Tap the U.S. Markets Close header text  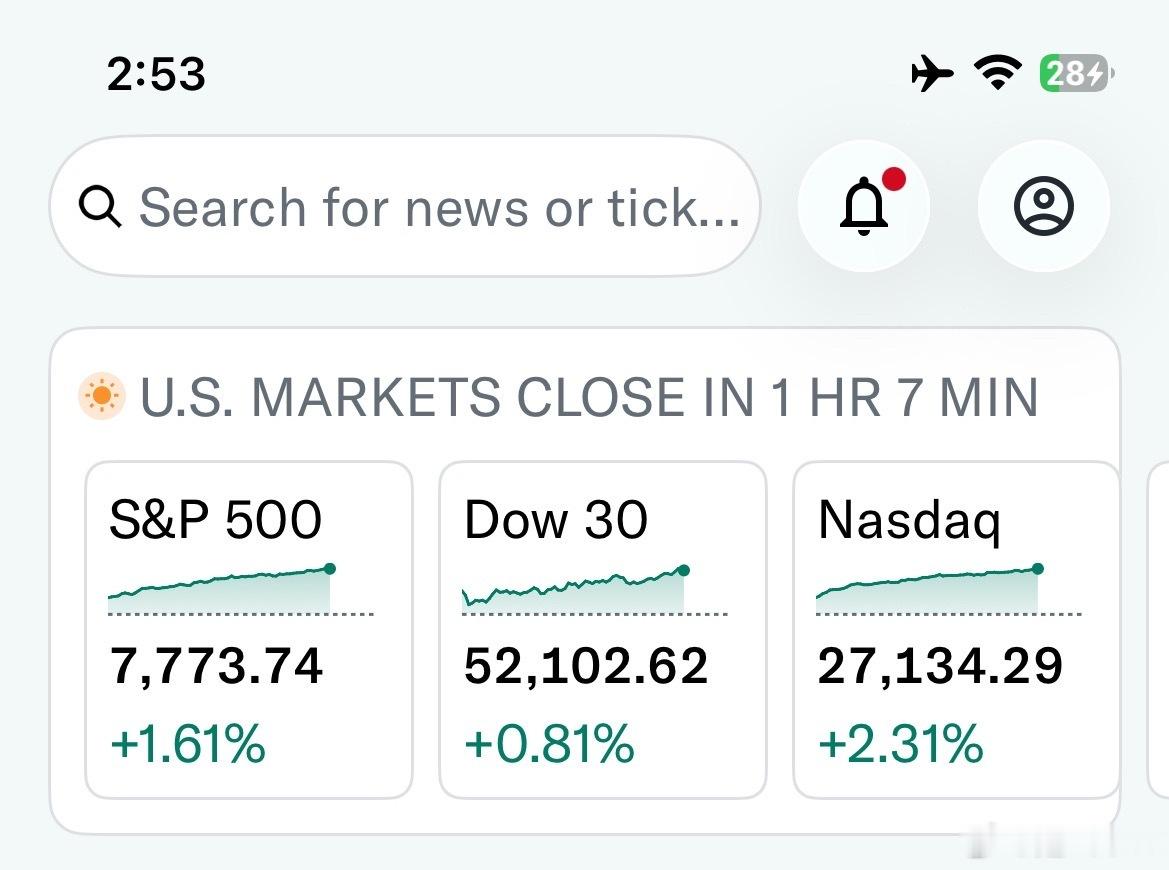[589, 397]
